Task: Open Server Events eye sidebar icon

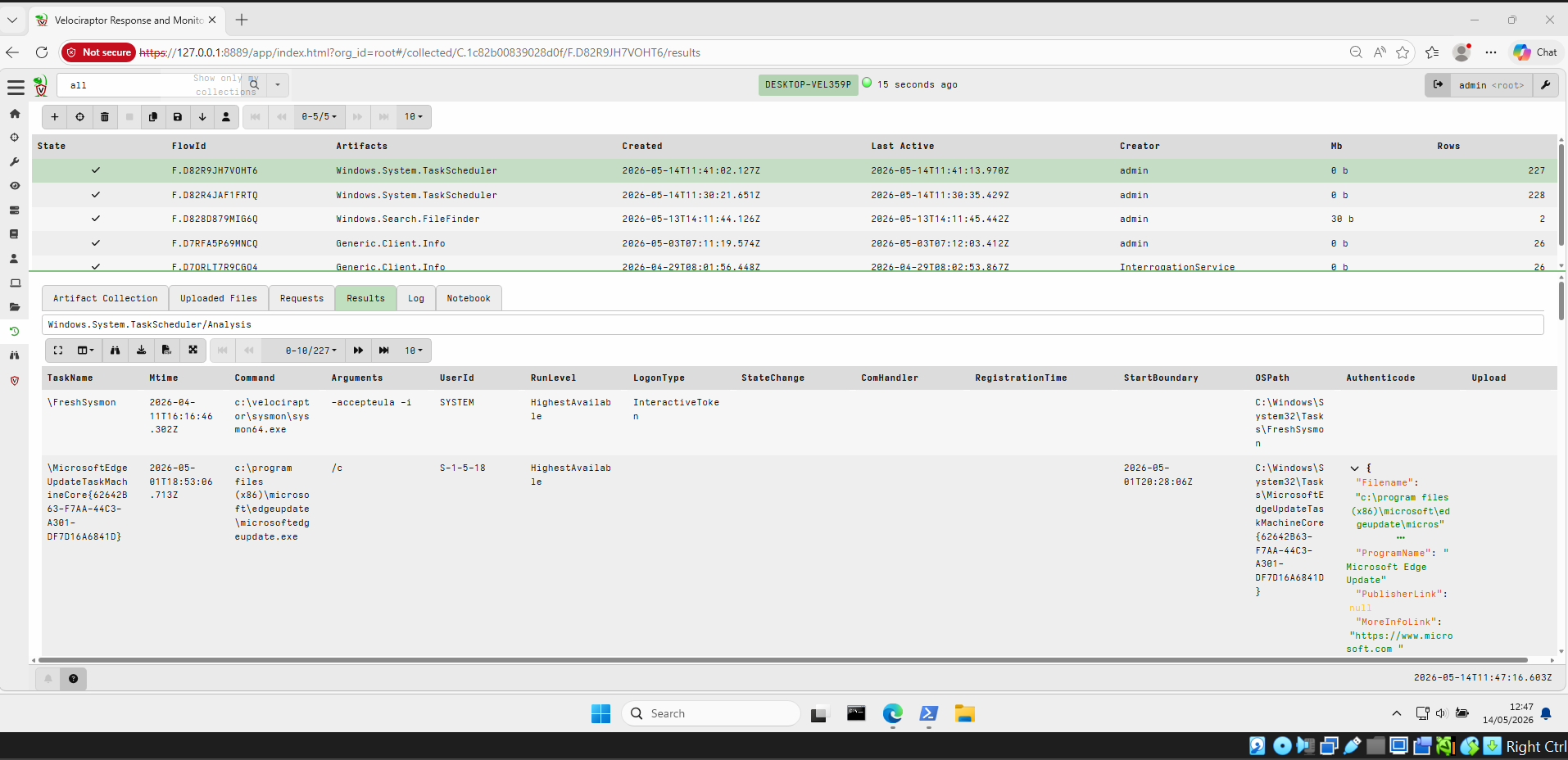Action: coord(14,186)
